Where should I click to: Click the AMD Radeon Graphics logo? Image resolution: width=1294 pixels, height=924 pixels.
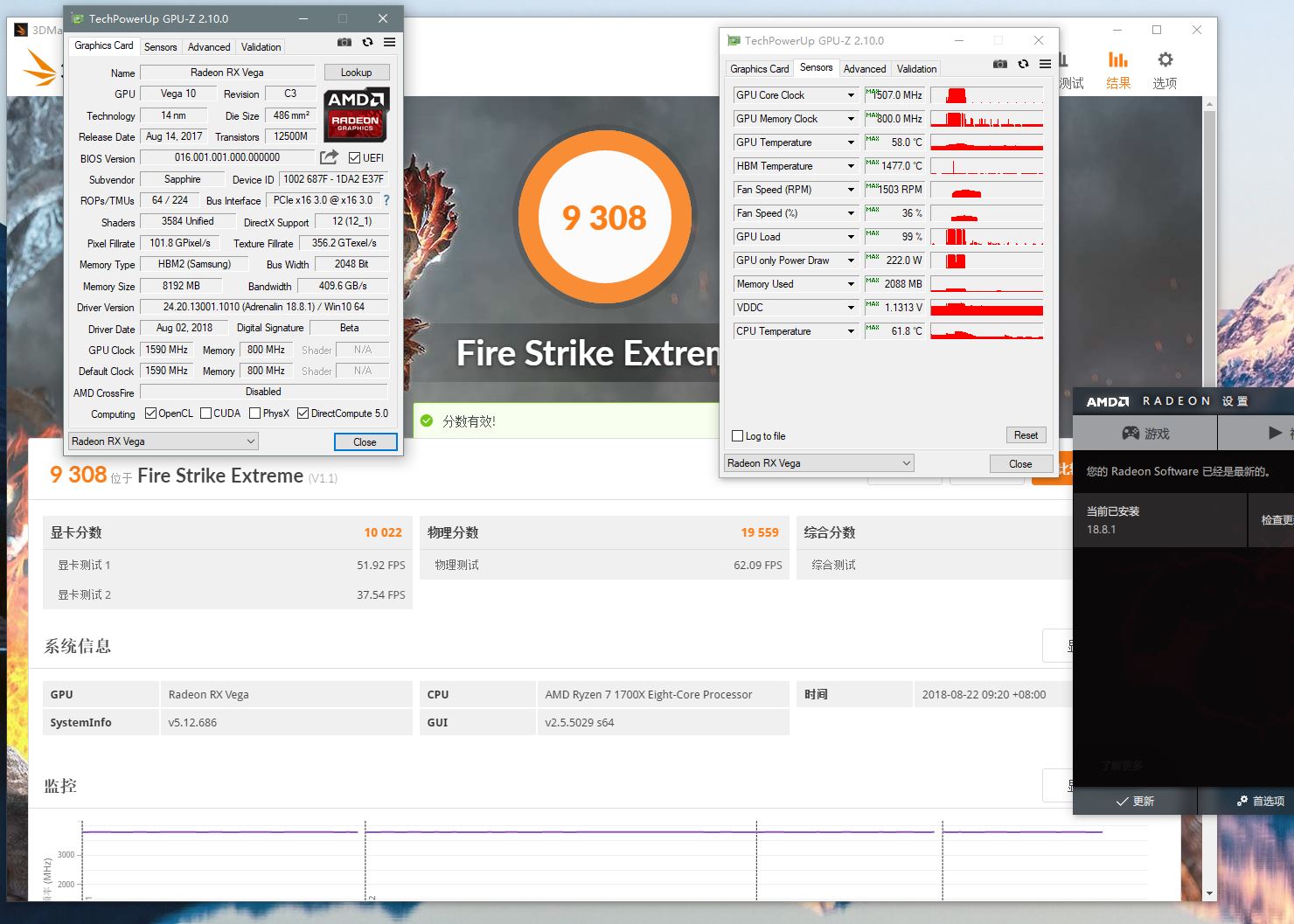point(355,115)
